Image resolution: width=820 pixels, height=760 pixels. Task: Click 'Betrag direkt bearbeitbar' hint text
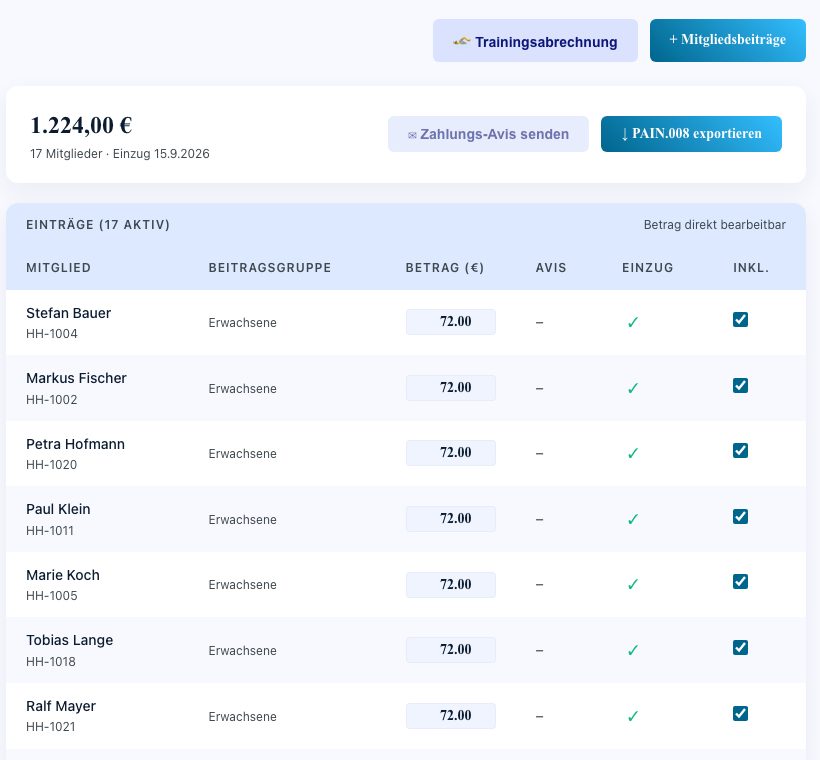point(714,225)
